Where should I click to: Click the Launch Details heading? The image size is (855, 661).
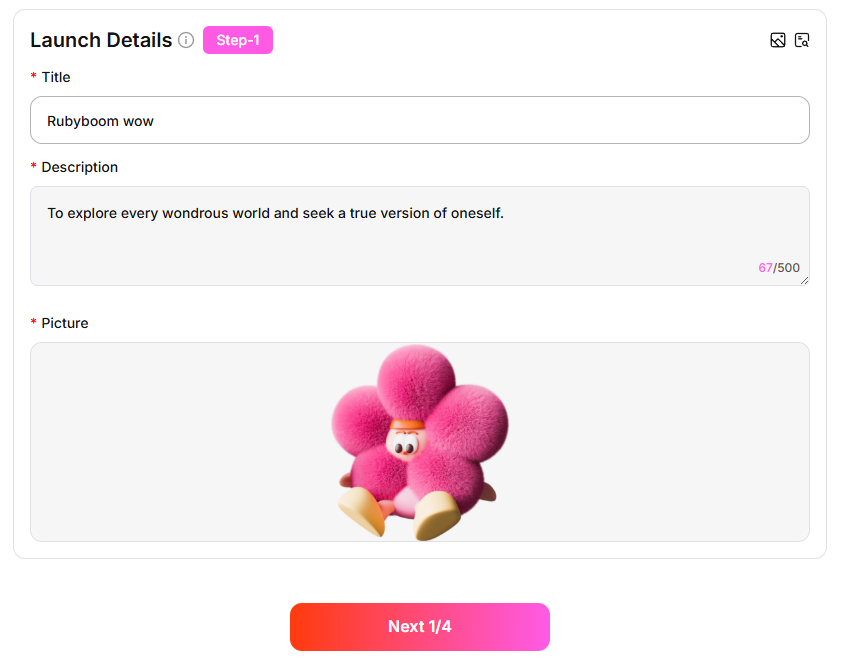101,40
